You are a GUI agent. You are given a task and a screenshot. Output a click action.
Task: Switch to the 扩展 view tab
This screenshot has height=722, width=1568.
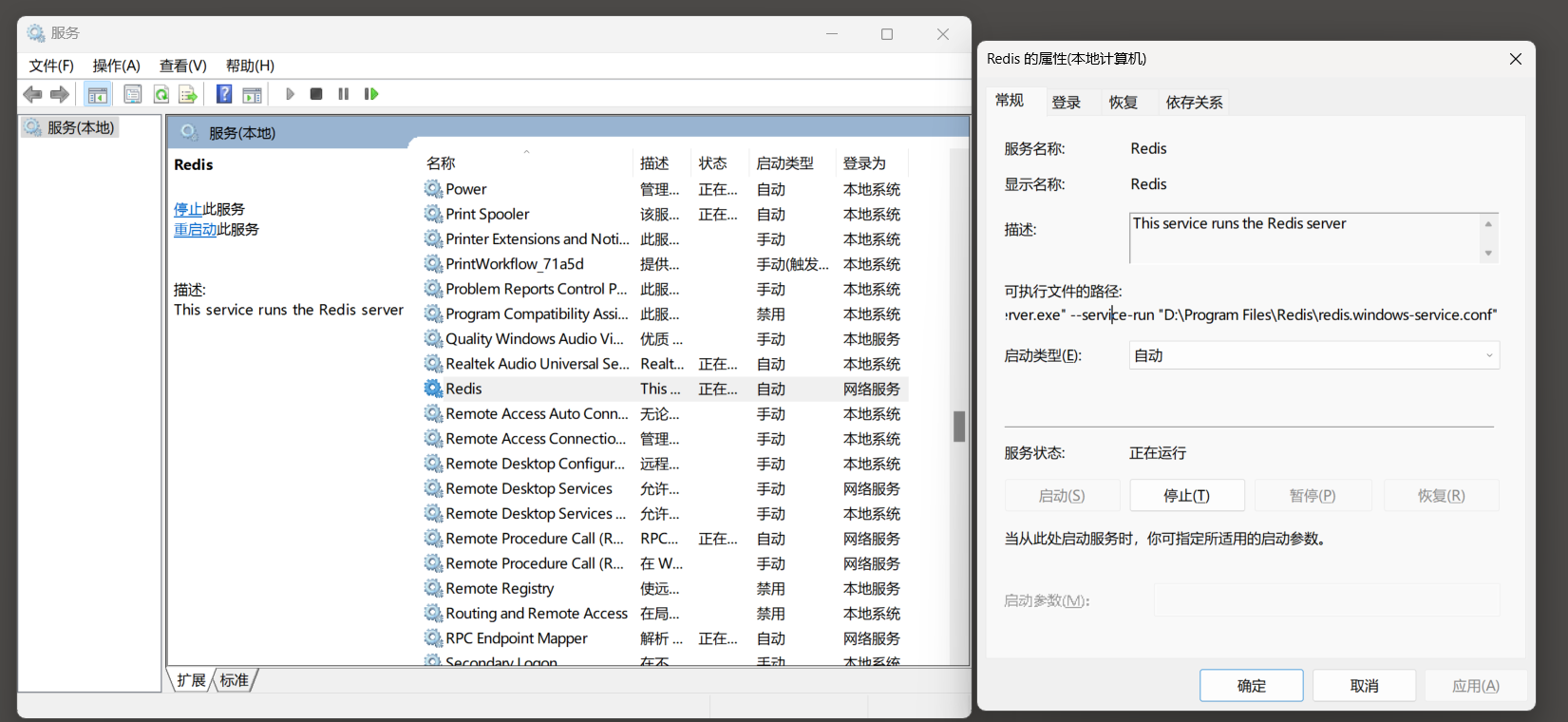(x=191, y=680)
